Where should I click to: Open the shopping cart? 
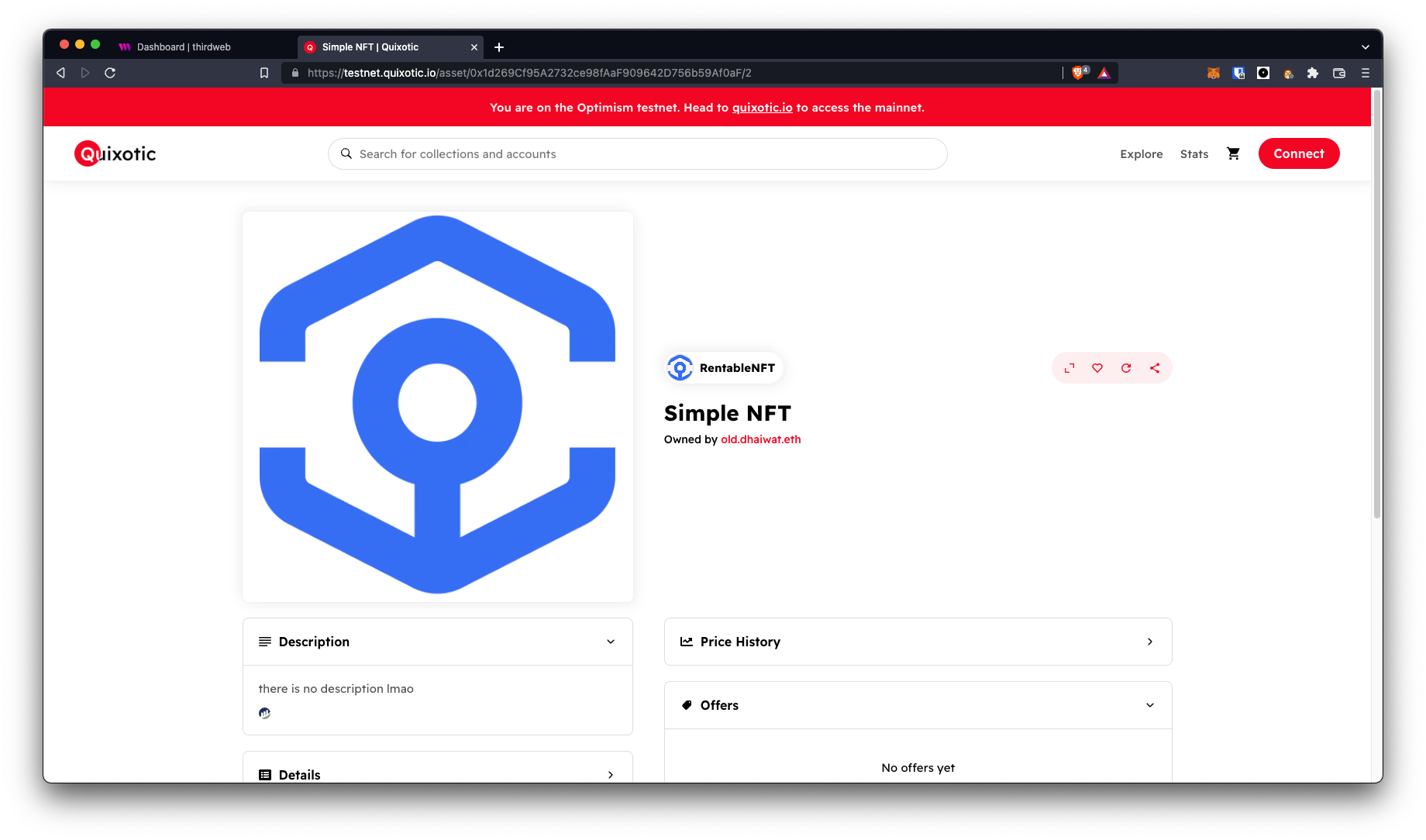(x=1233, y=153)
